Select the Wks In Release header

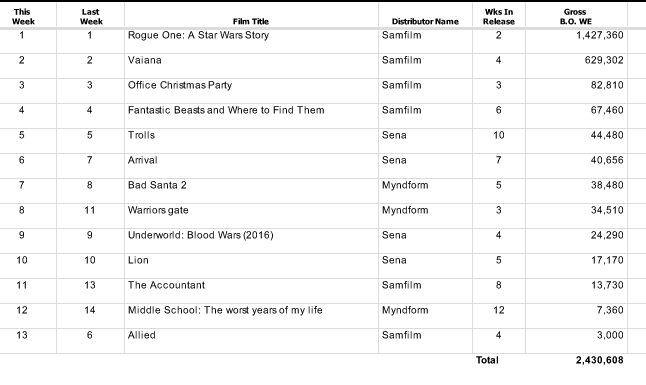(499, 16)
